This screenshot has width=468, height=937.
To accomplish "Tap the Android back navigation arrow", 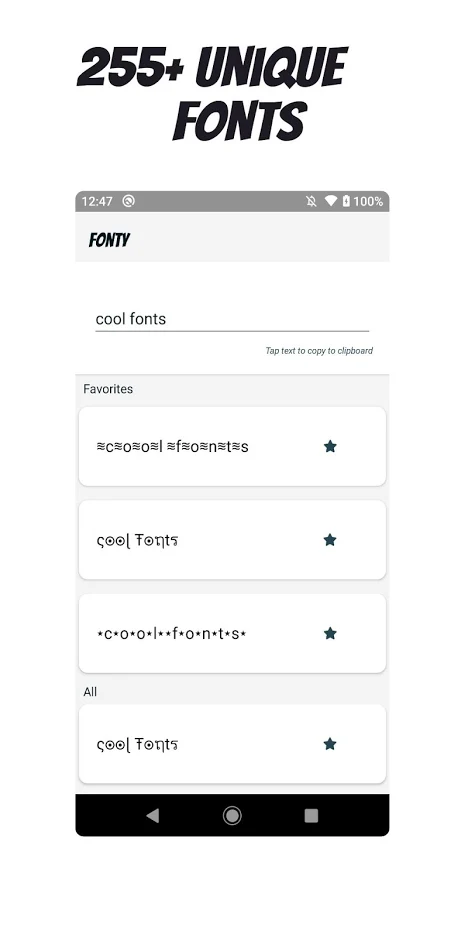I will click(153, 816).
